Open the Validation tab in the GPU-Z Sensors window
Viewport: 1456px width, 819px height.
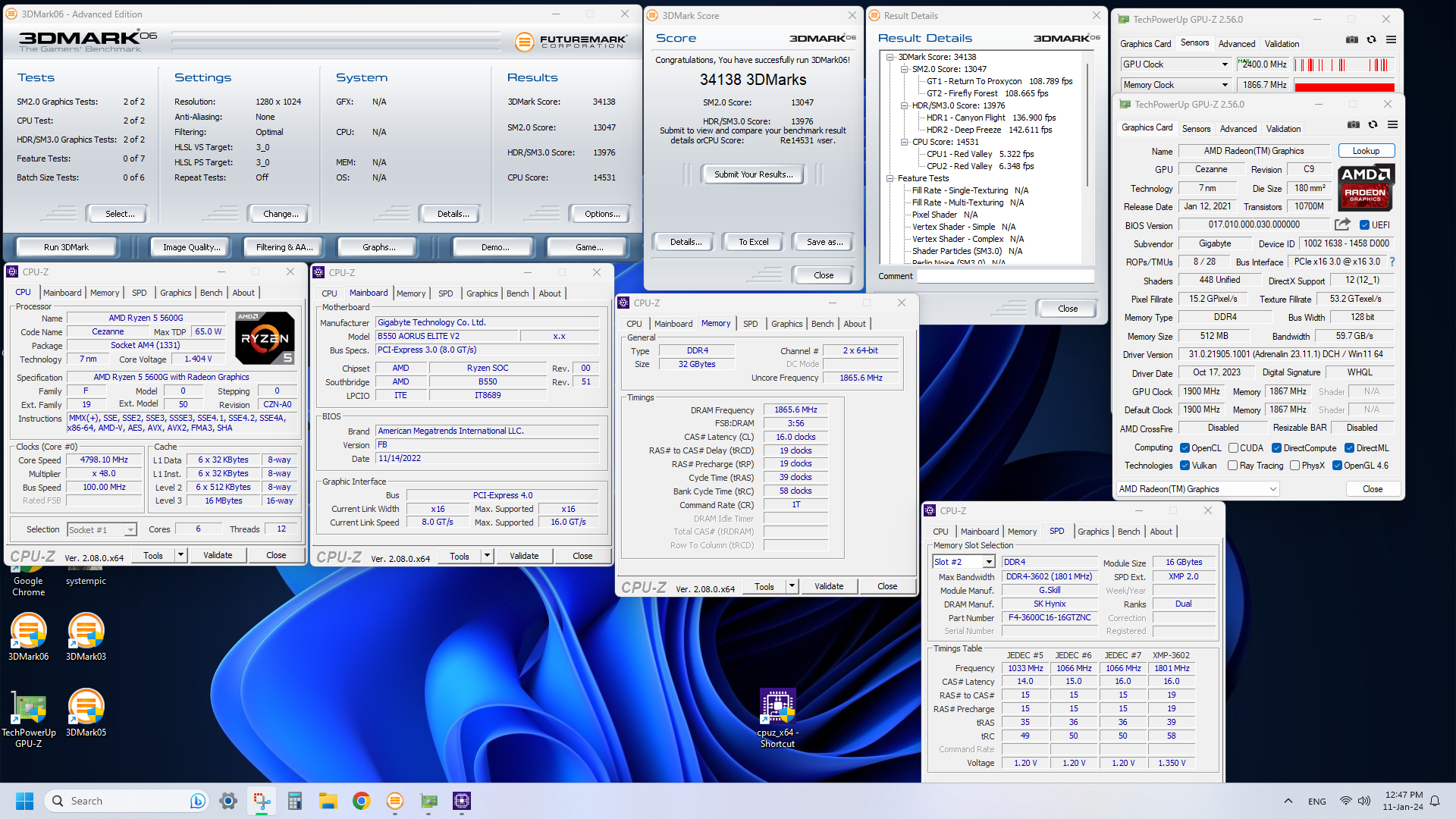click(1282, 44)
